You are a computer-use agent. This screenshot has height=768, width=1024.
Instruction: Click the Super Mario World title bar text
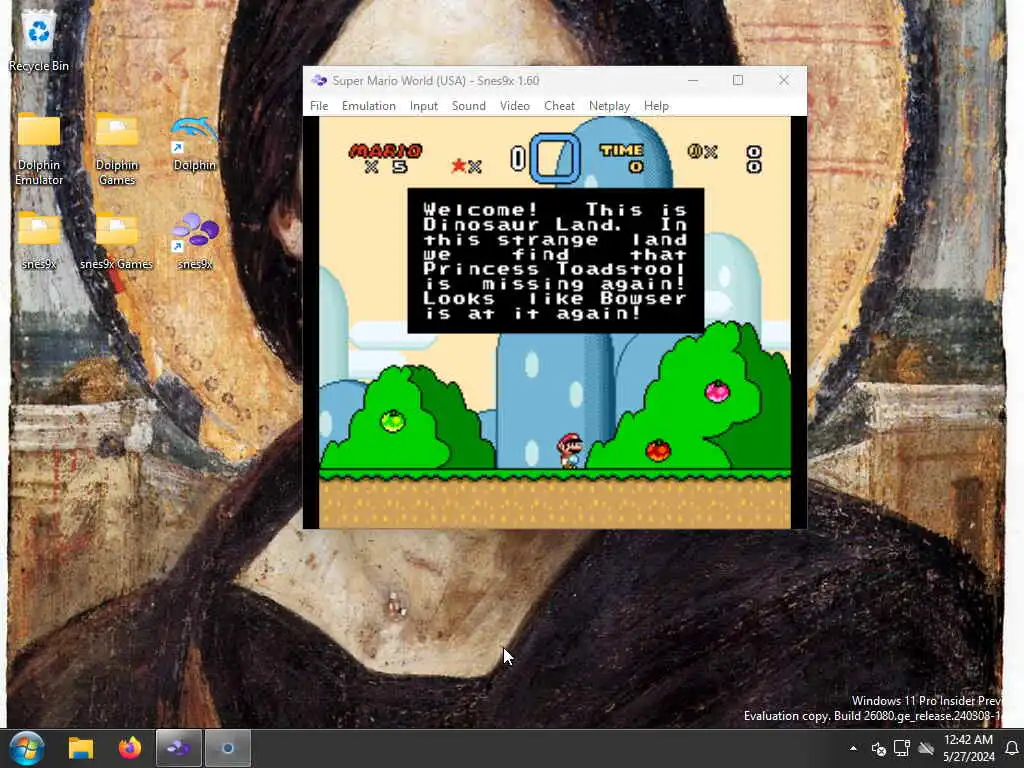click(x=436, y=80)
